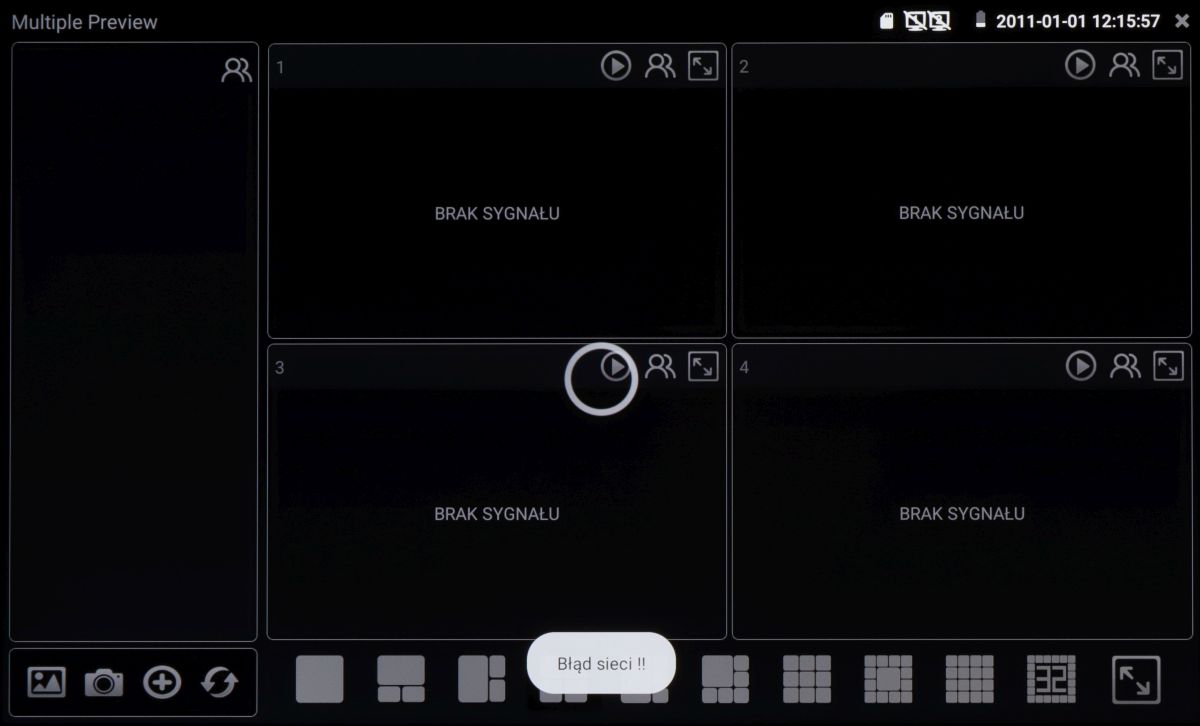Maximize channel 4 view

[x=1168, y=367]
